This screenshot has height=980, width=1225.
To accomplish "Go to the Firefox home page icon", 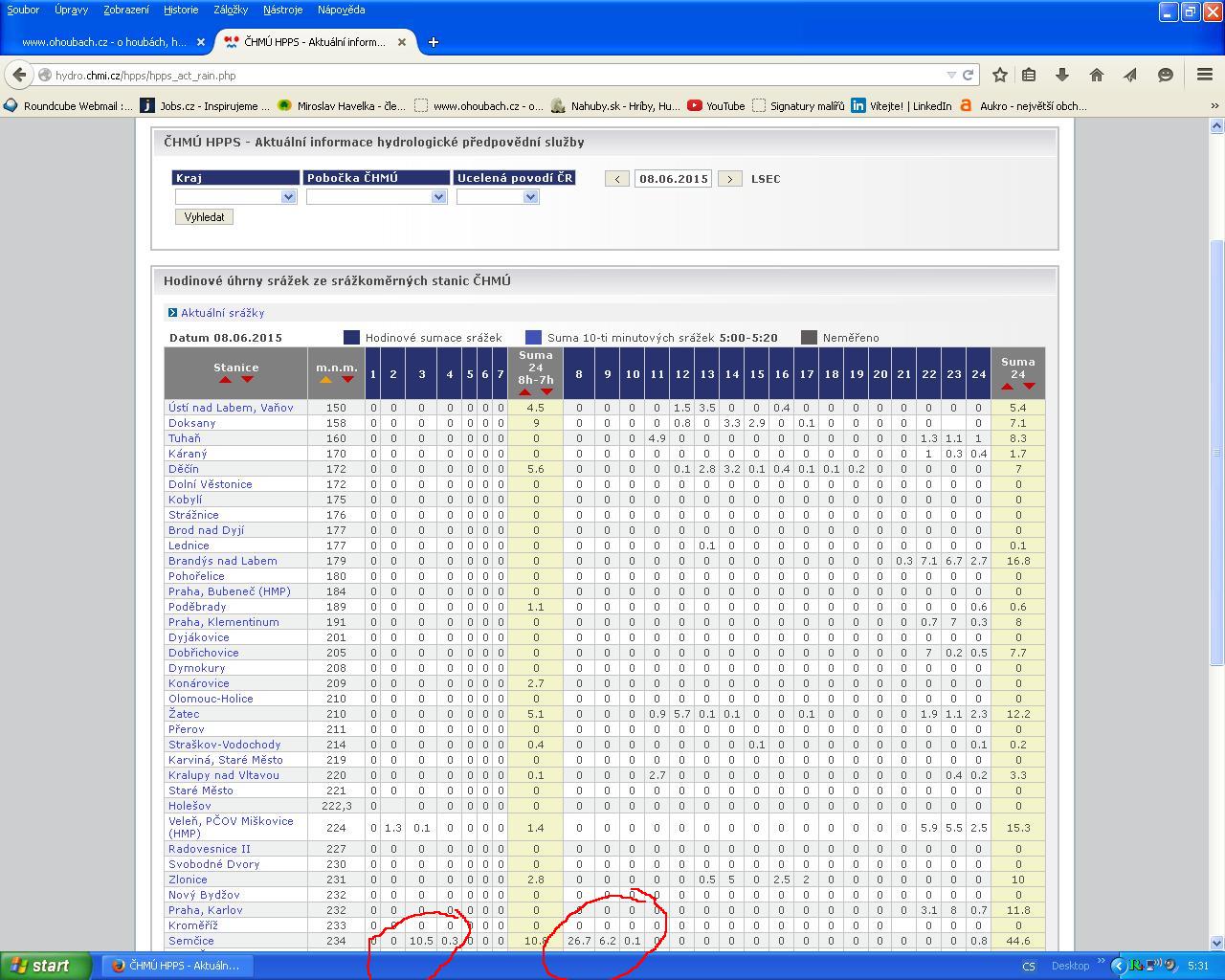I will pos(1097,75).
